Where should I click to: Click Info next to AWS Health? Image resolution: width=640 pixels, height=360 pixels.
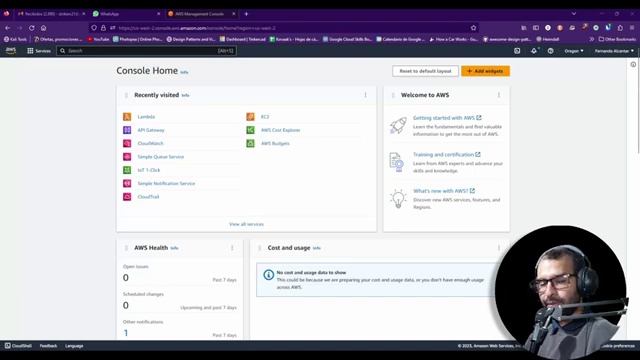pos(174,248)
